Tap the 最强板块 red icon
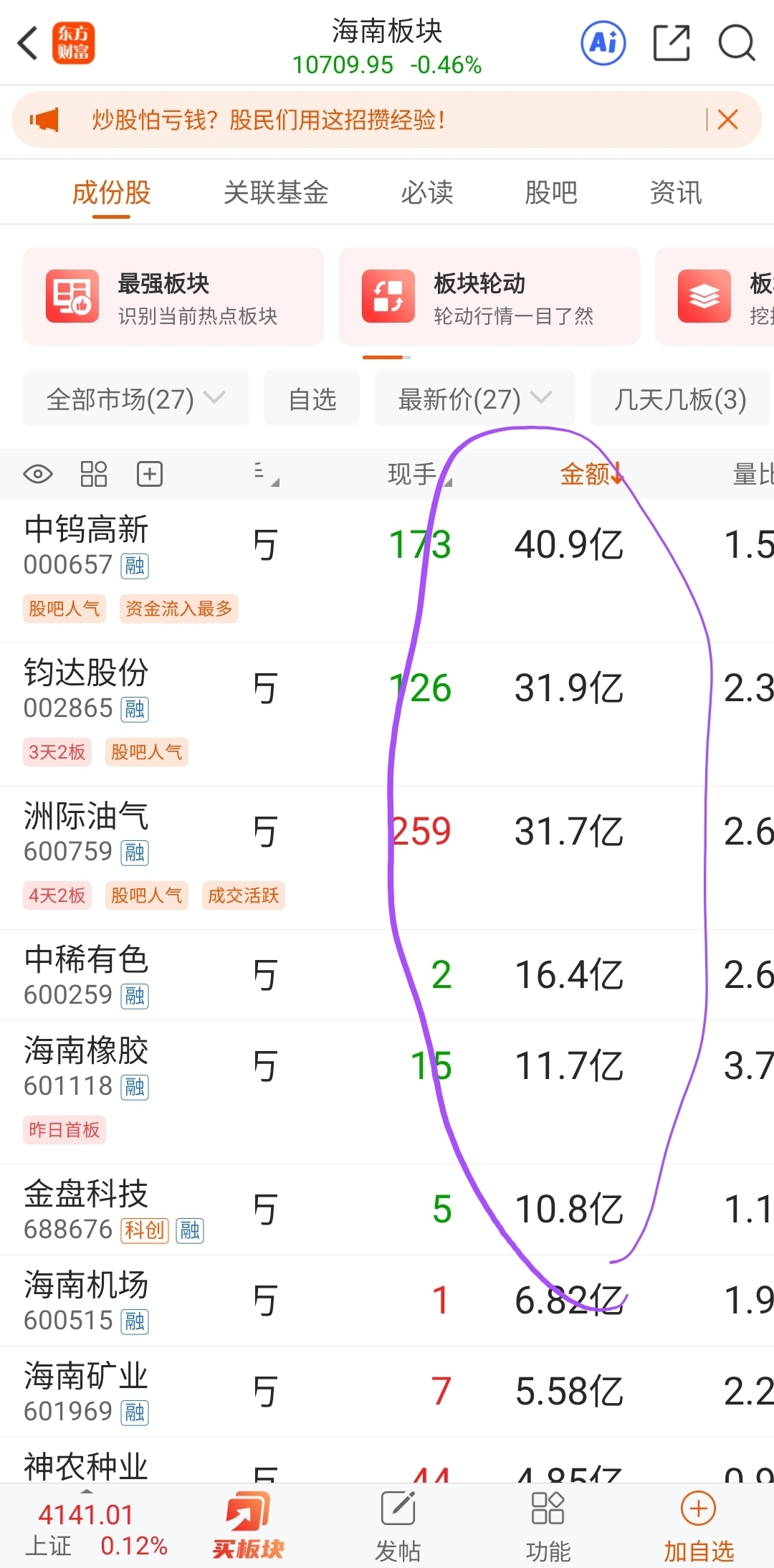The height and width of the screenshot is (1568, 774). click(x=72, y=296)
